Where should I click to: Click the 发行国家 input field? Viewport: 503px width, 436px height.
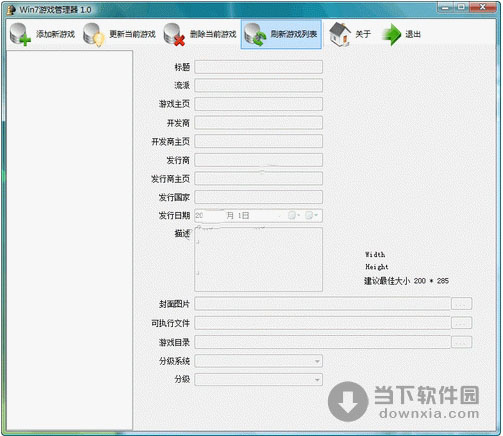pyautogui.click(x=258, y=197)
